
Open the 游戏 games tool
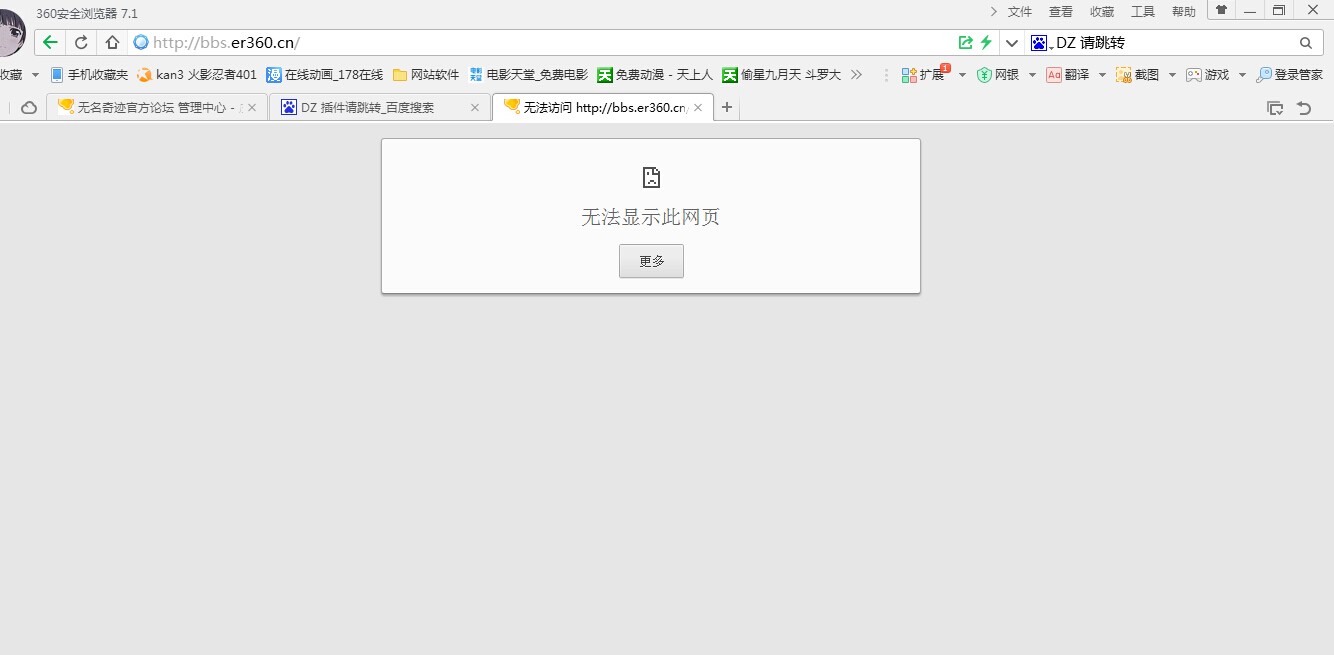coord(1208,75)
